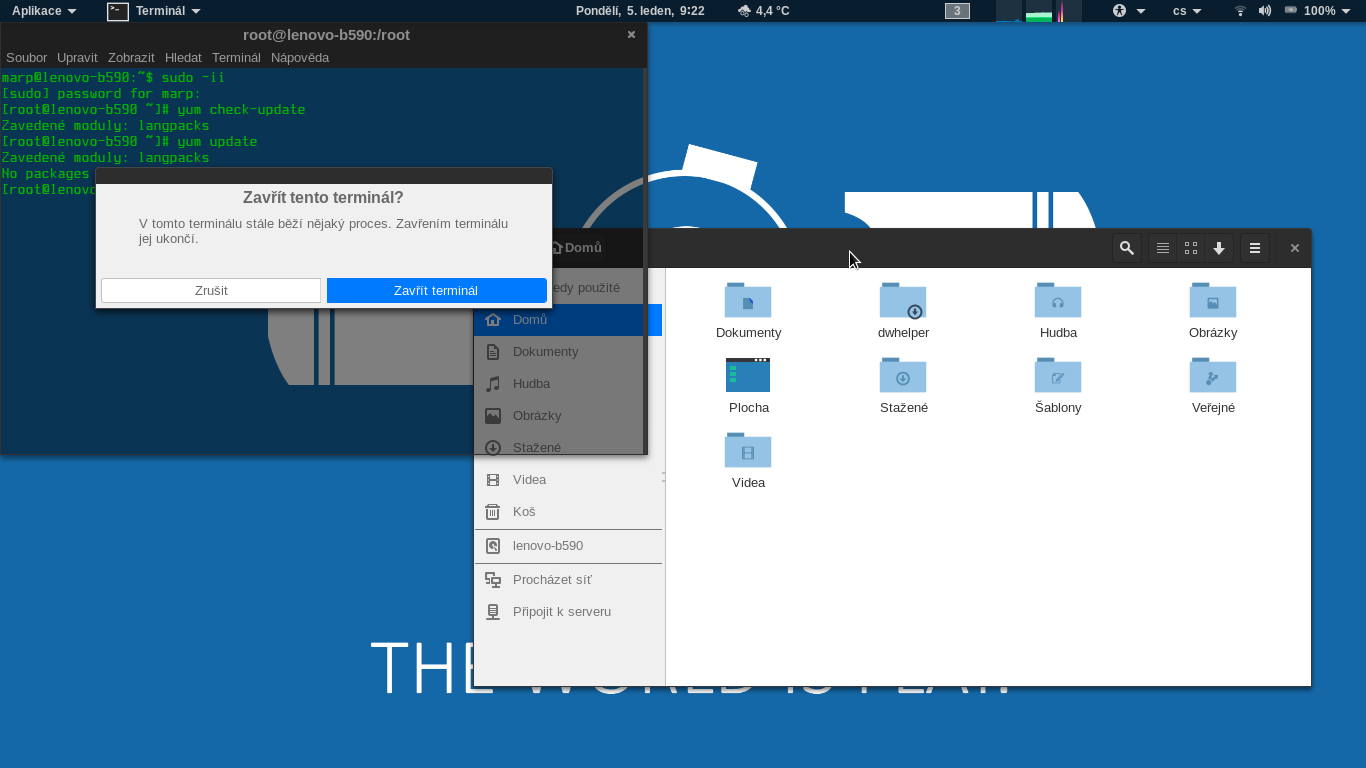The image size is (1366, 768).
Task: Open the Stažené downloads folder icon
Action: 903,375
